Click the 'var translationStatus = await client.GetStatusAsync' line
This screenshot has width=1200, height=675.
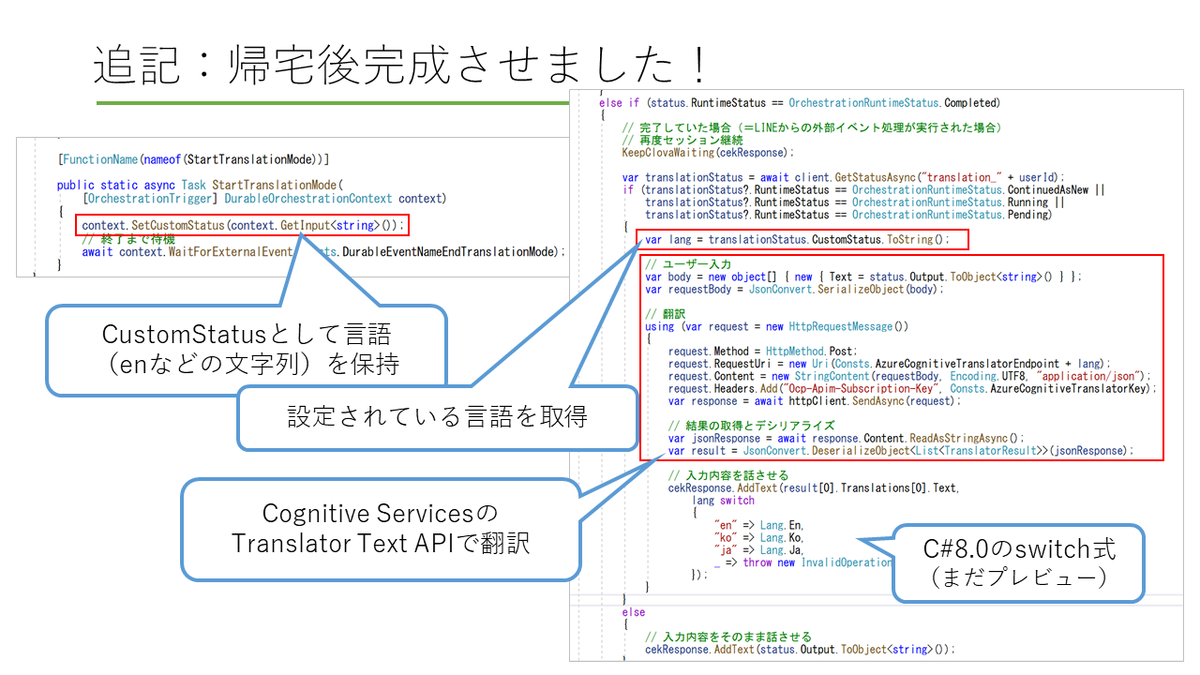846,176
